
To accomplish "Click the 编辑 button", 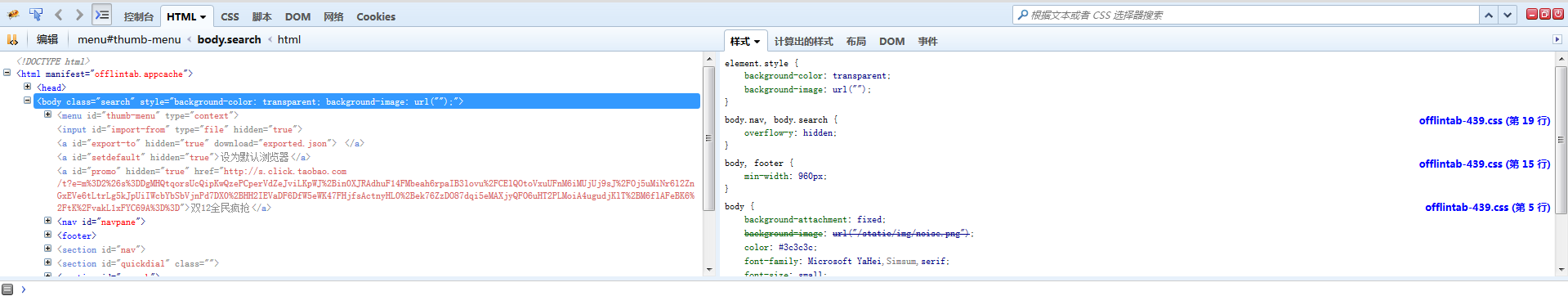I will (x=47, y=39).
